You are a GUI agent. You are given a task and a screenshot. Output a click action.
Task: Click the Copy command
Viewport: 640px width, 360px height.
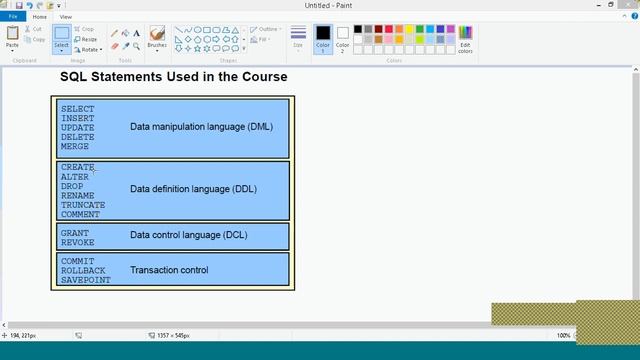click(35, 40)
